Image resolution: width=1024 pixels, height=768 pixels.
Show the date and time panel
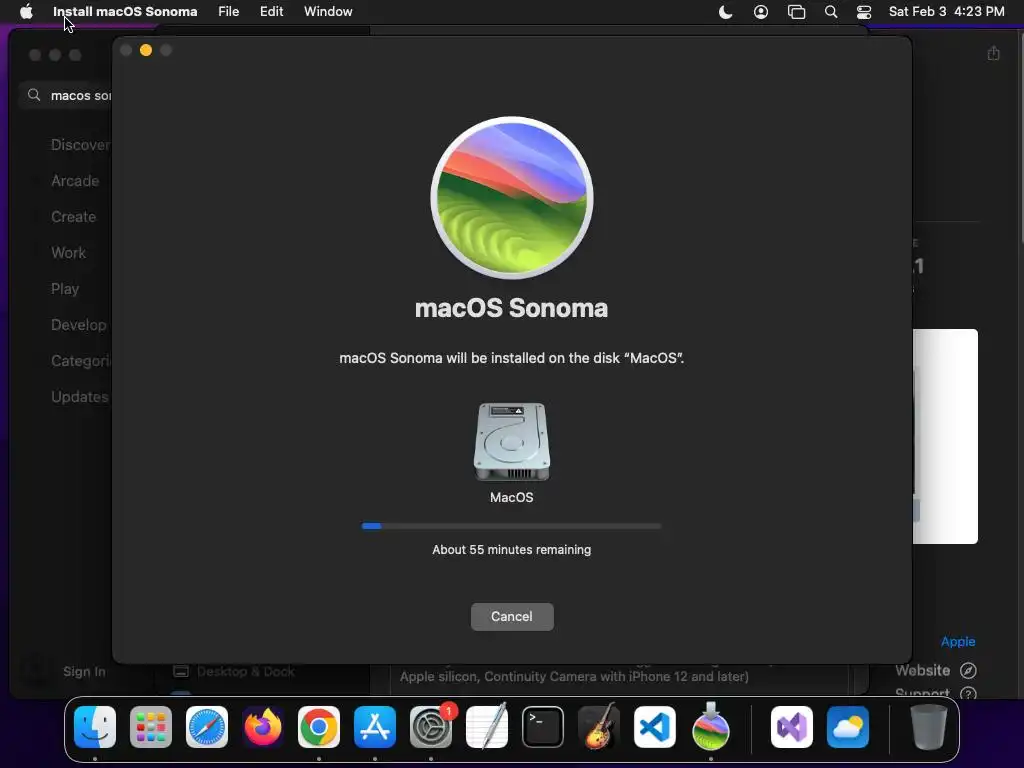(946, 12)
